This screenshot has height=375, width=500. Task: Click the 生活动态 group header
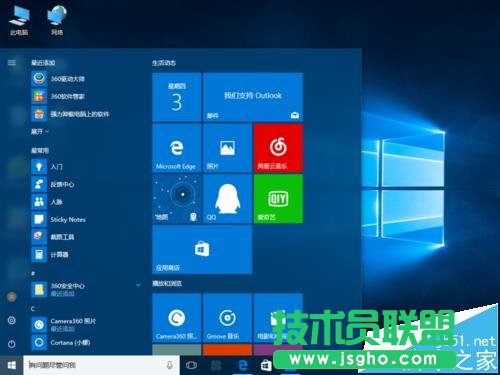pyautogui.click(x=164, y=63)
